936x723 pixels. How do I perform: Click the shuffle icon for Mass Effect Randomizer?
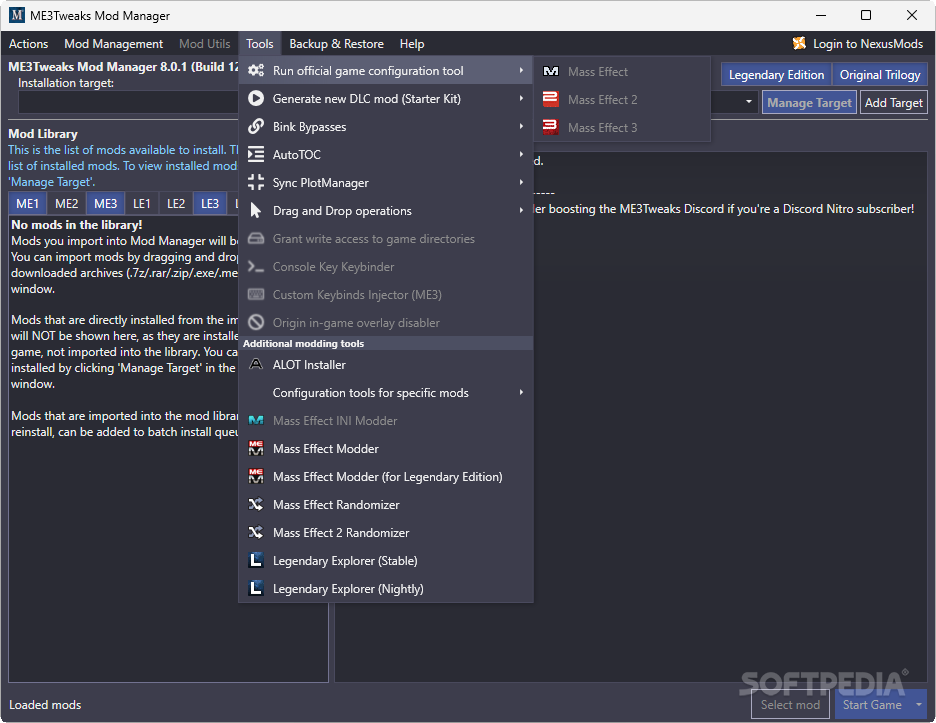pos(256,505)
